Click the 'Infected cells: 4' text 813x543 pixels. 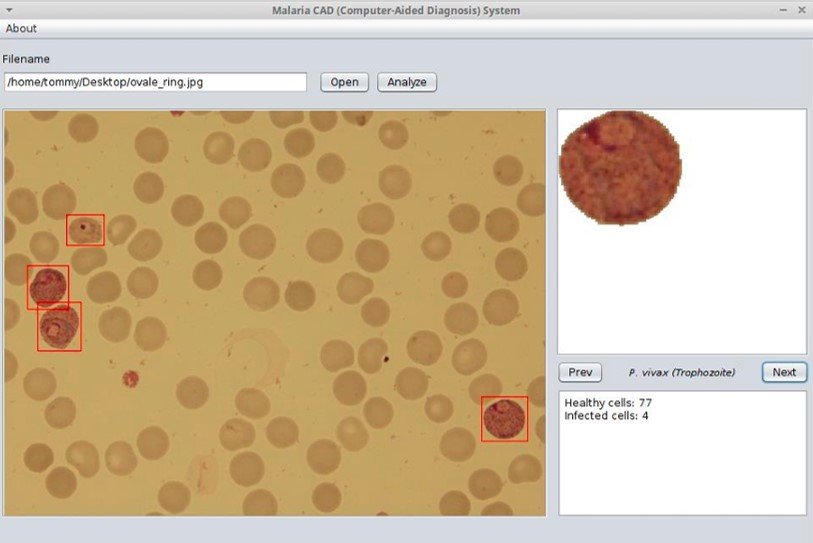(606, 415)
